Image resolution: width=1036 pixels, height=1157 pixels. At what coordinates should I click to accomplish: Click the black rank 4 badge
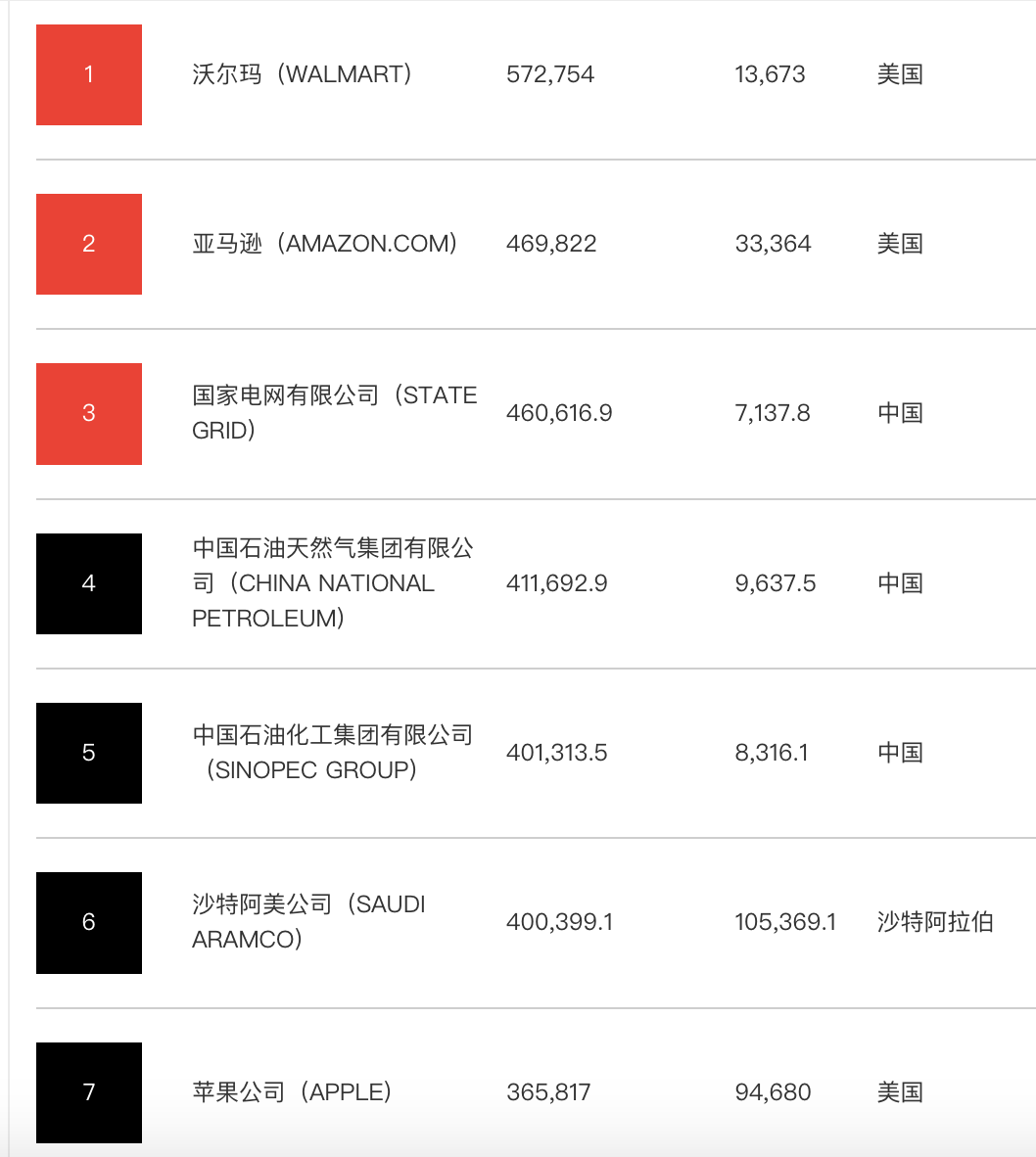(x=89, y=583)
